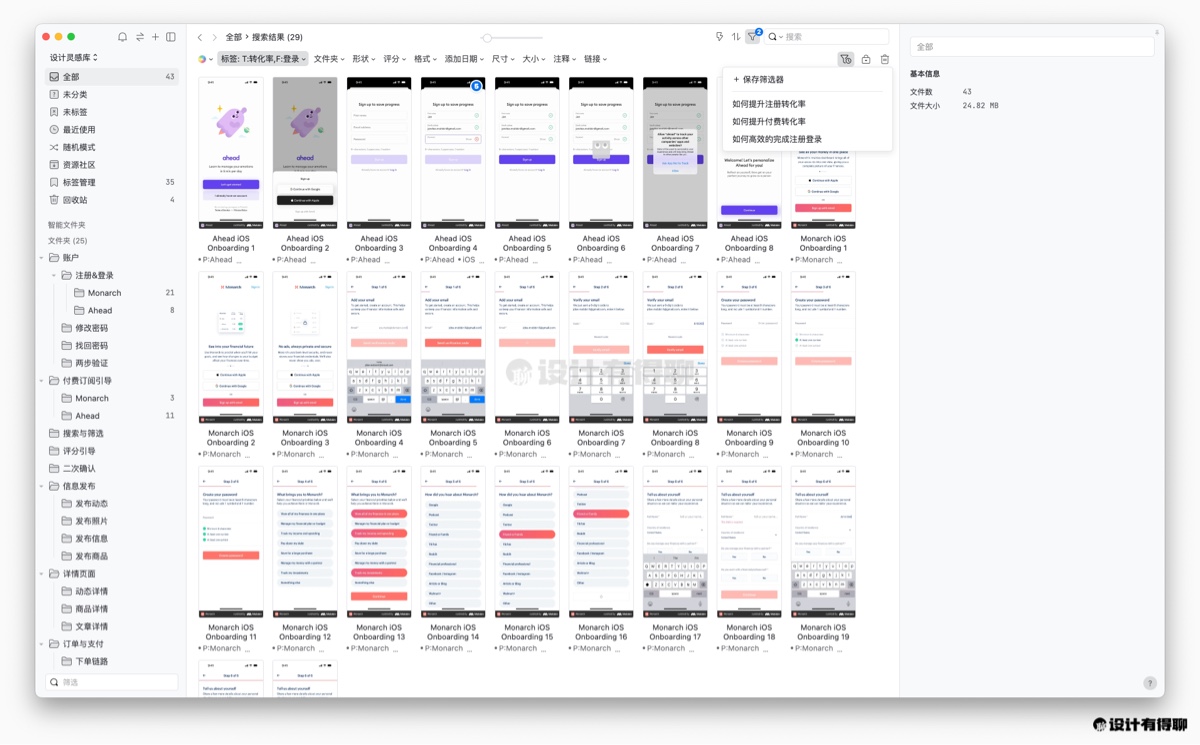Clear filters with the trash icon
1200x745 pixels.
(884, 59)
